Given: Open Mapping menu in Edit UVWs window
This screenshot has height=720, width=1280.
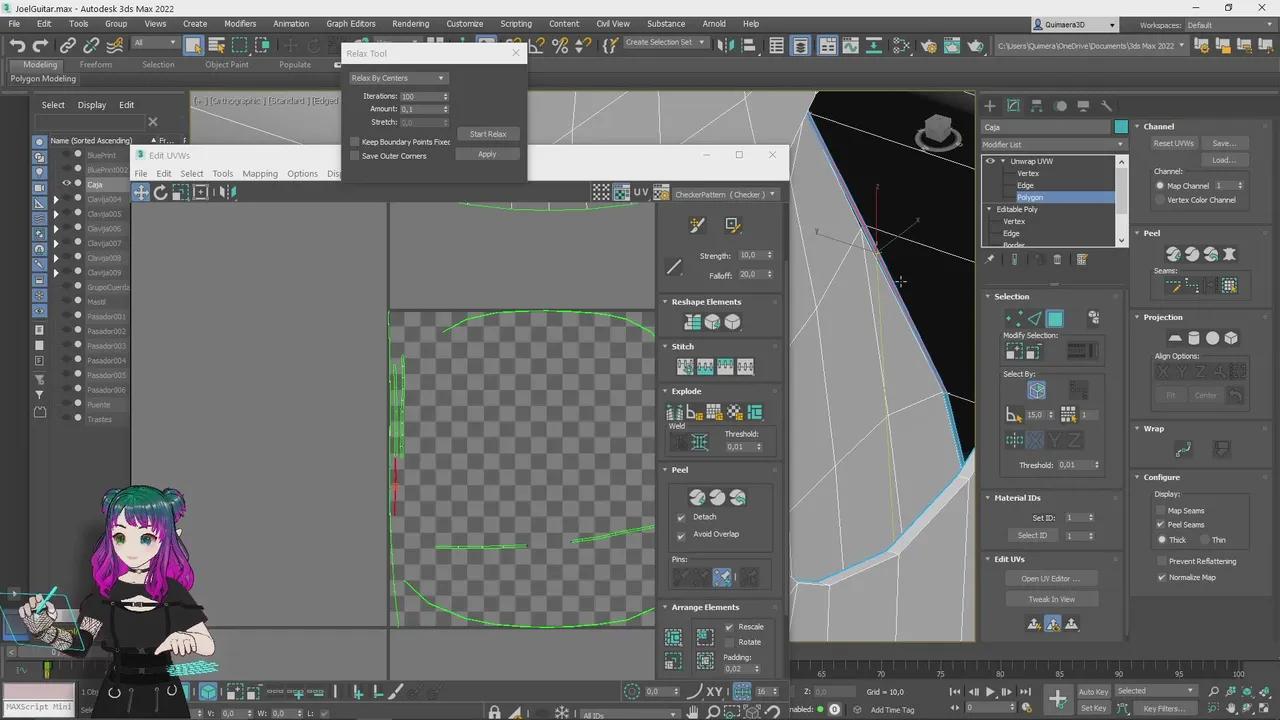Looking at the screenshot, I should [260, 174].
